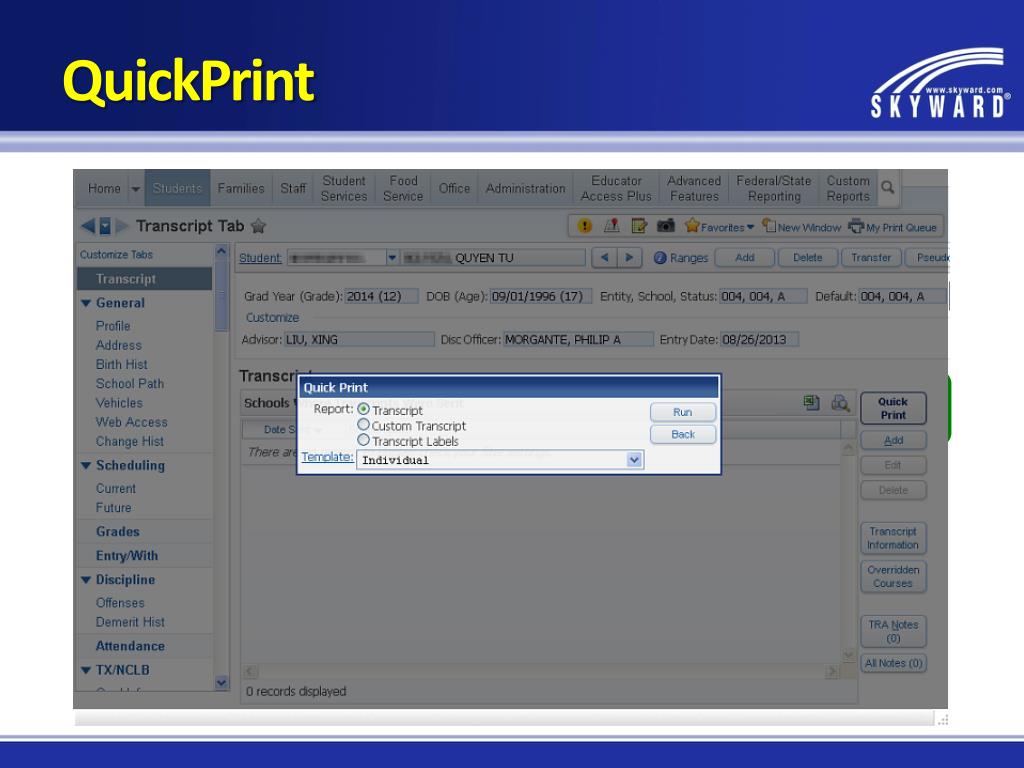This screenshot has height=768, width=1024.
Task: Open Federal/State Reporting menu
Action: pos(774,188)
